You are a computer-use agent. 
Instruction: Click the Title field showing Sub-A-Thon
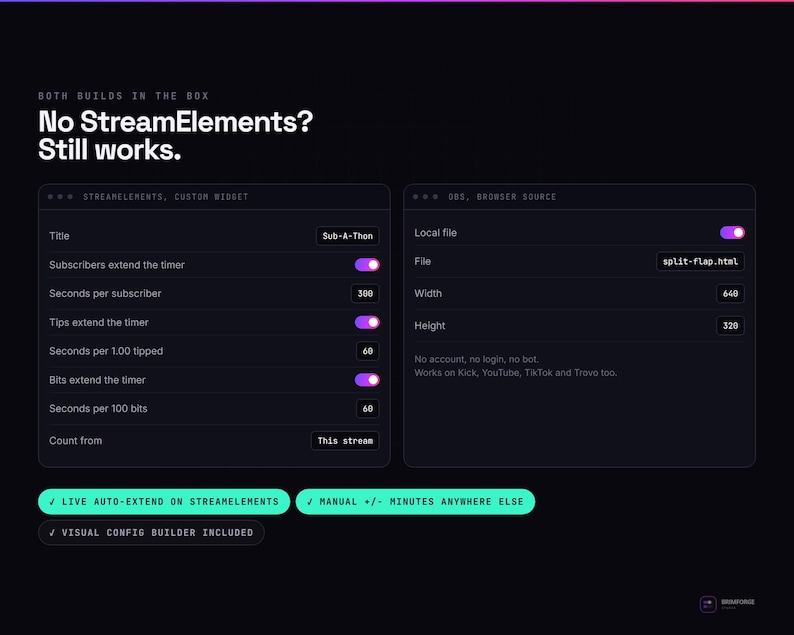tap(347, 236)
